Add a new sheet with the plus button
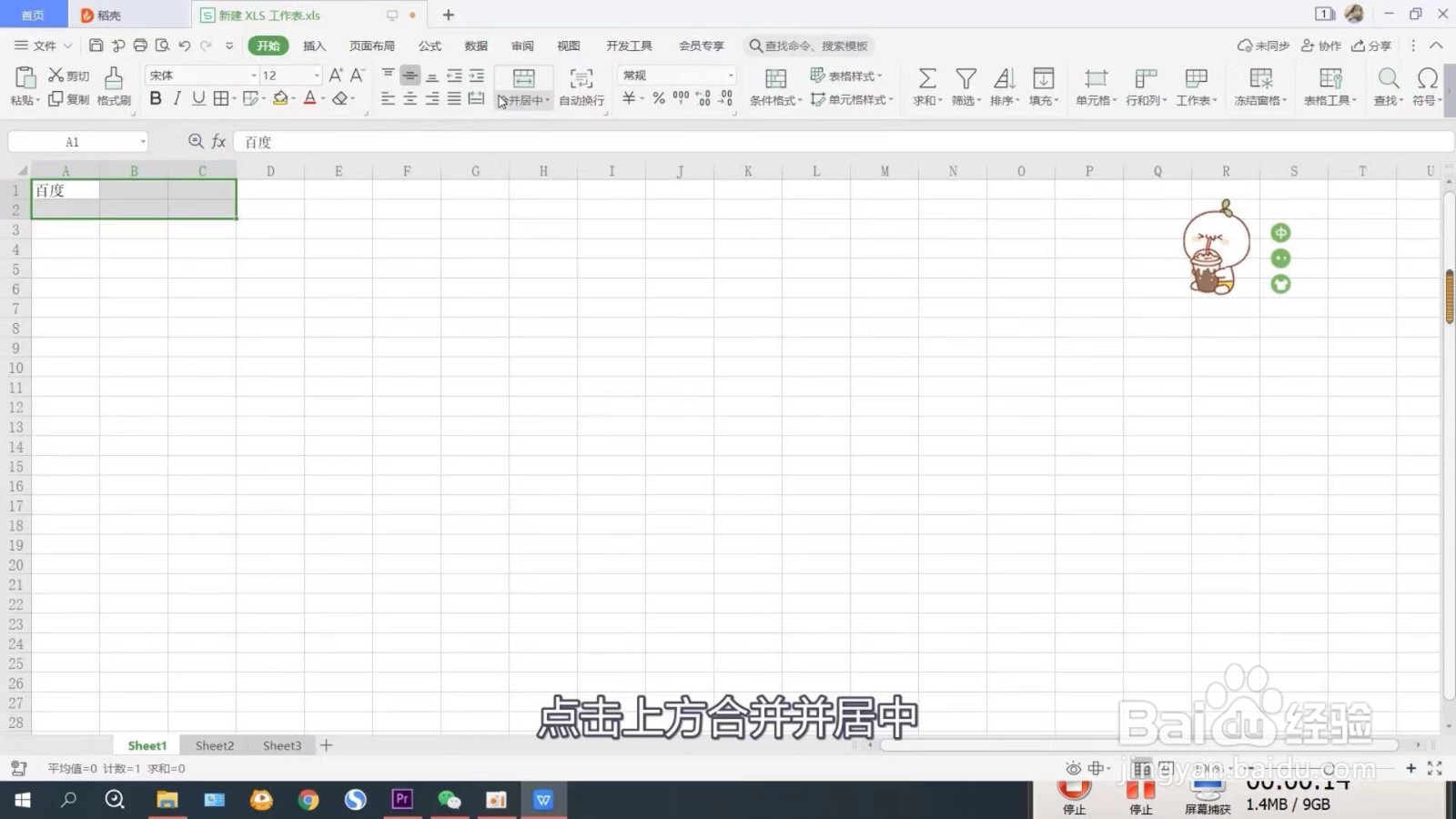This screenshot has height=819, width=1456. pos(326,745)
